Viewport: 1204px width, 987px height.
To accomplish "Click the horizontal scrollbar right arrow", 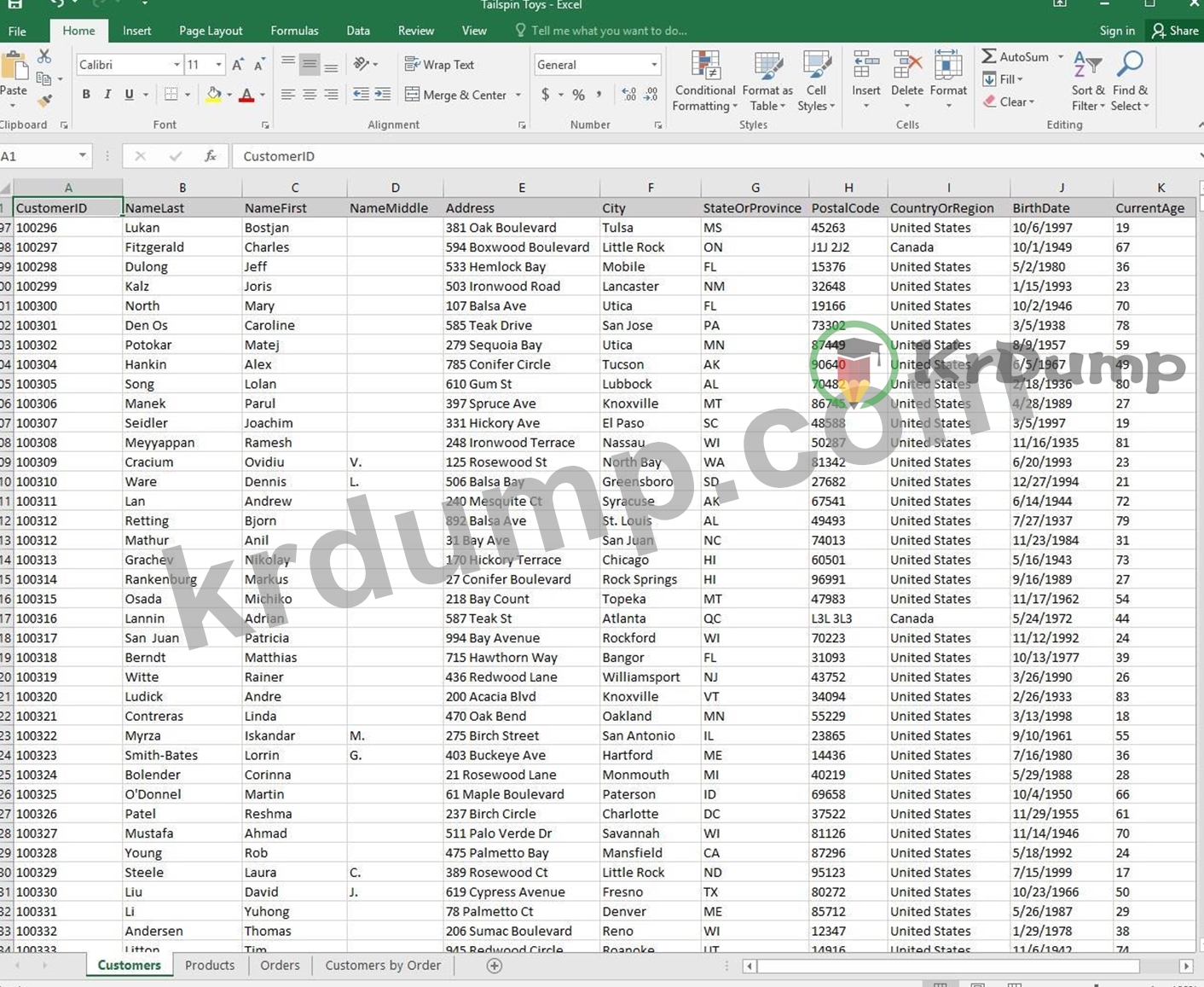I will [x=1186, y=966].
